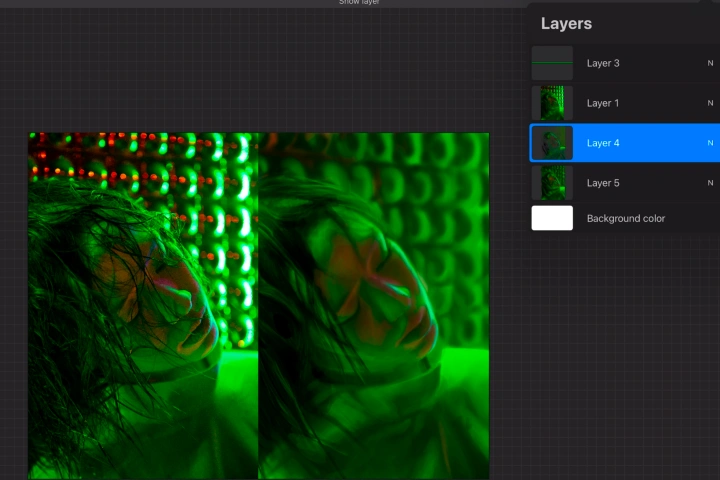Image resolution: width=720 pixels, height=480 pixels.
Task: Select the 'Layer 3' name text
Action: click(603, 63)
